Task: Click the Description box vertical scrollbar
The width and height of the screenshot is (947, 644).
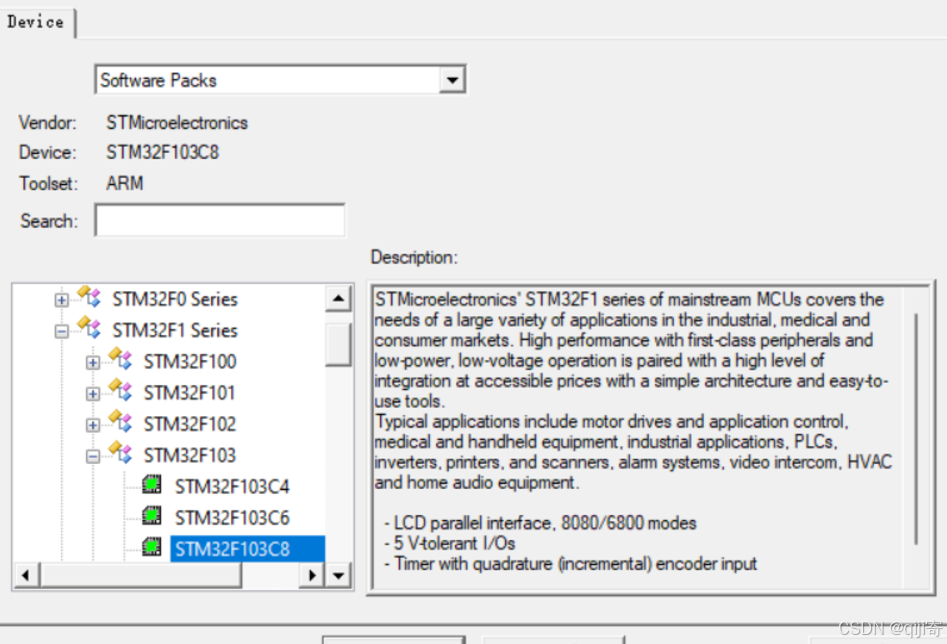Action: point(916,430)
